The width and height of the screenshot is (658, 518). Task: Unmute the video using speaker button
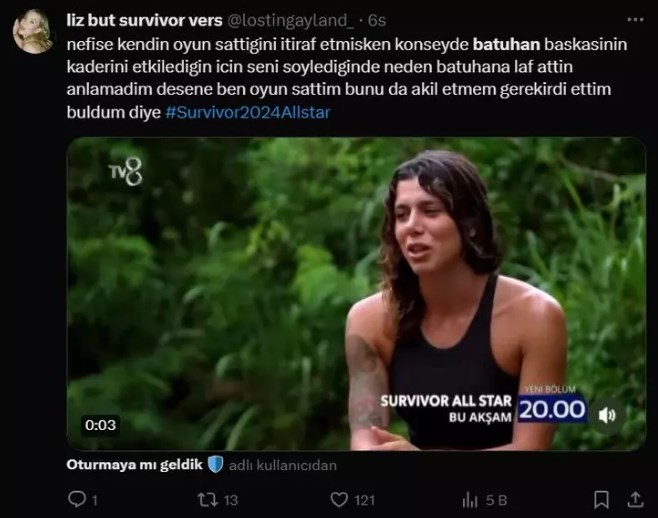pyautogui.click(x=607, y=416)
